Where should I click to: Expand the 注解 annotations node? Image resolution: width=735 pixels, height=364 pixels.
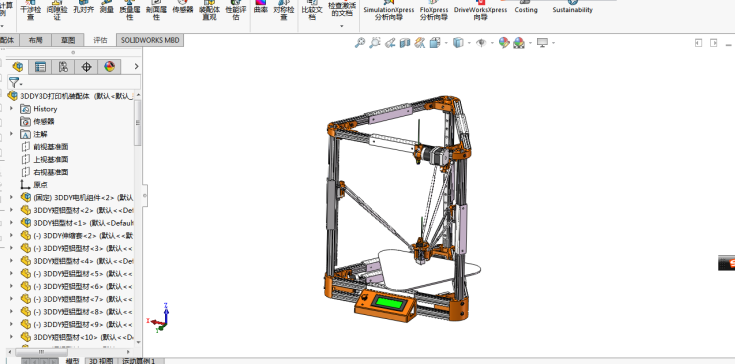coord(12,134)
